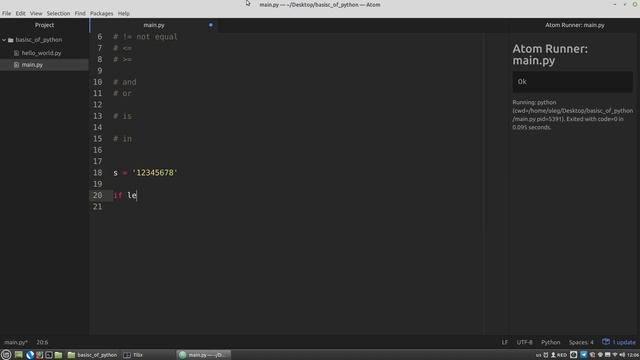Select the Atom Runner: main.py tab
The height and width of the screenshot is (360, 640).
pos(575,25)
